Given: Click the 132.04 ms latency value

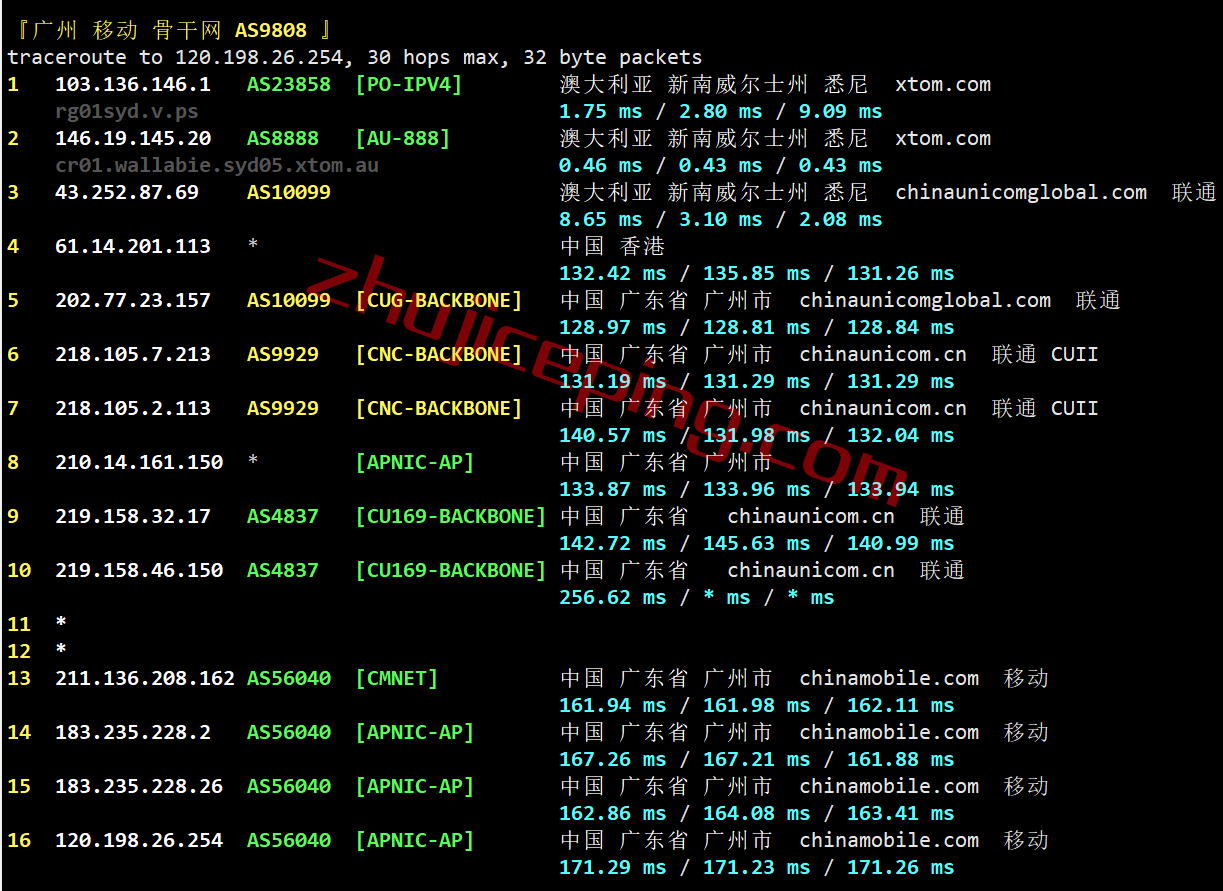Looking at the screenshot, I should pyautogui.click(x=901, y=436).
